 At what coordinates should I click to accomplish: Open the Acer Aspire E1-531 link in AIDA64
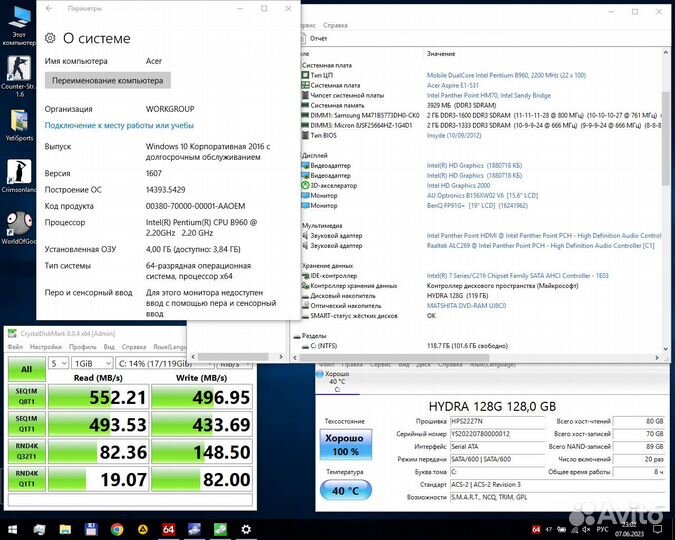[452, 85]
